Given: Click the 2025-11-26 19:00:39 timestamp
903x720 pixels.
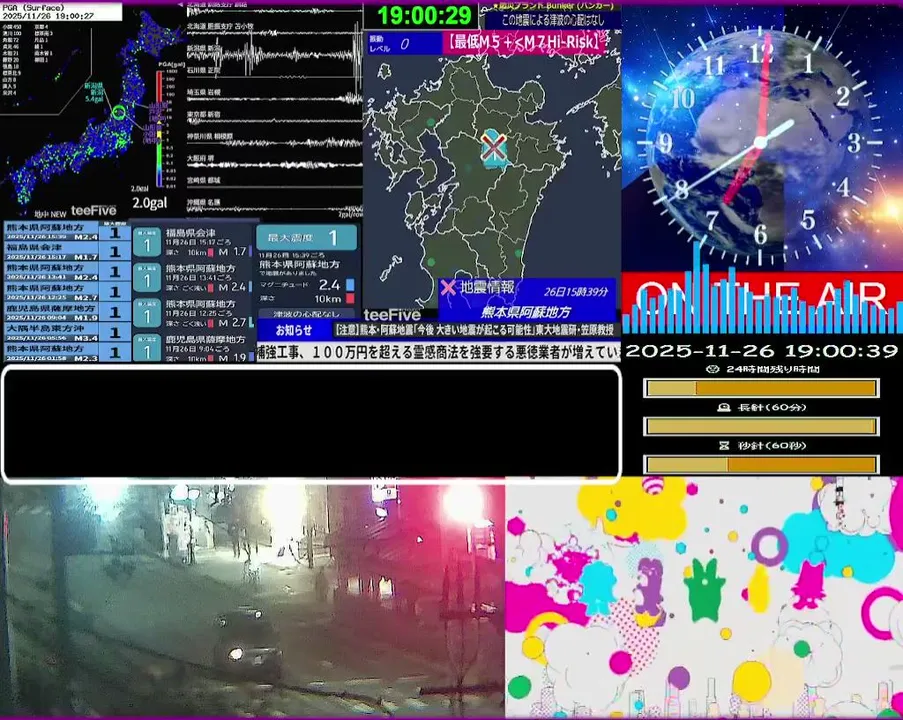Looking at the screenshot, I should click(x=761, y=350).
